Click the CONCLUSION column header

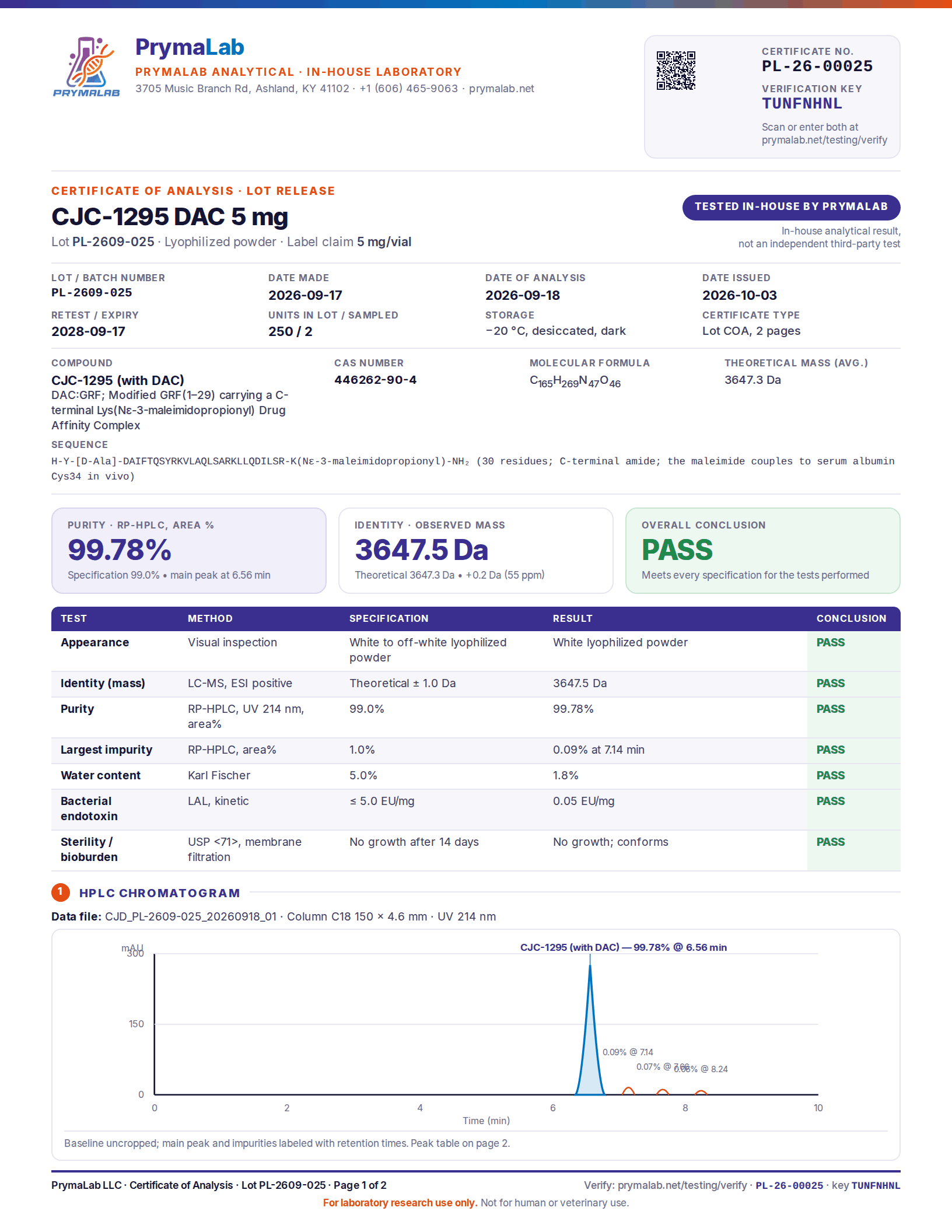point(851,618)
